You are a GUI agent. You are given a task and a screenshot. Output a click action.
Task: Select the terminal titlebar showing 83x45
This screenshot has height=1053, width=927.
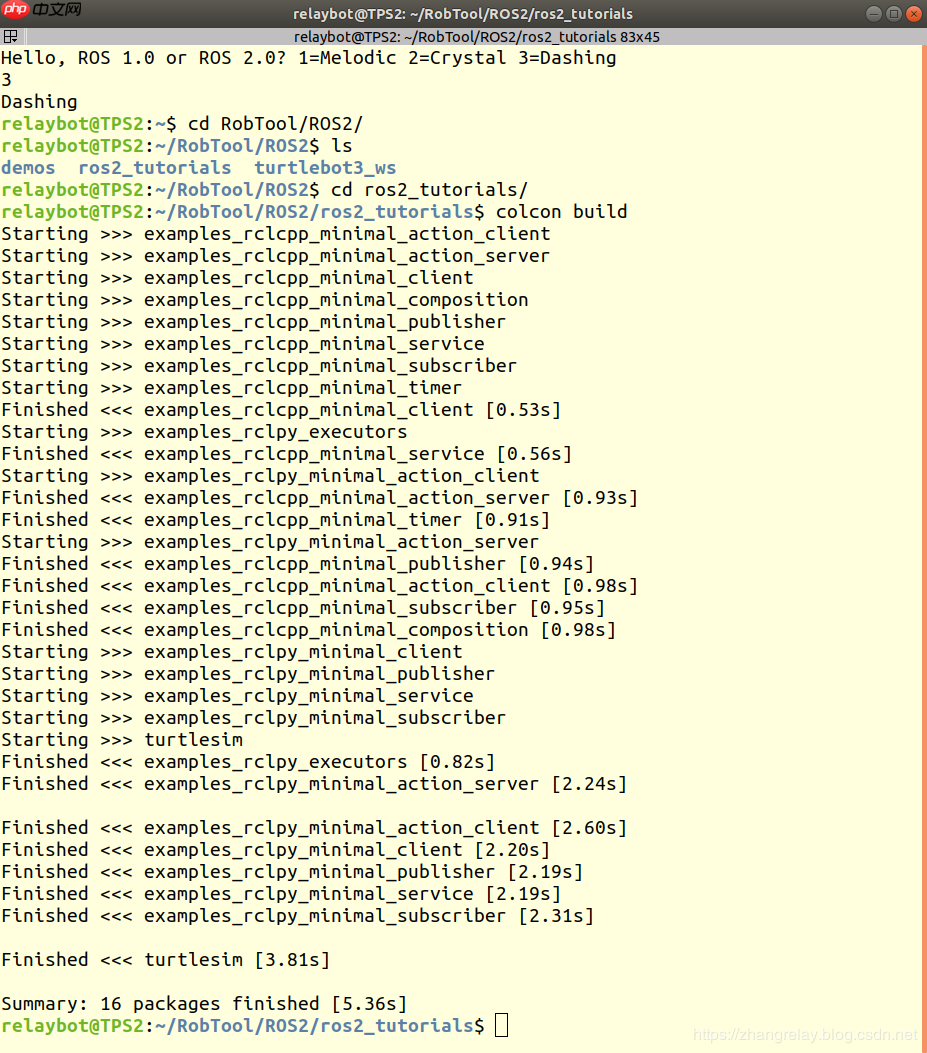pyautogui.click(x=476, y=37)
